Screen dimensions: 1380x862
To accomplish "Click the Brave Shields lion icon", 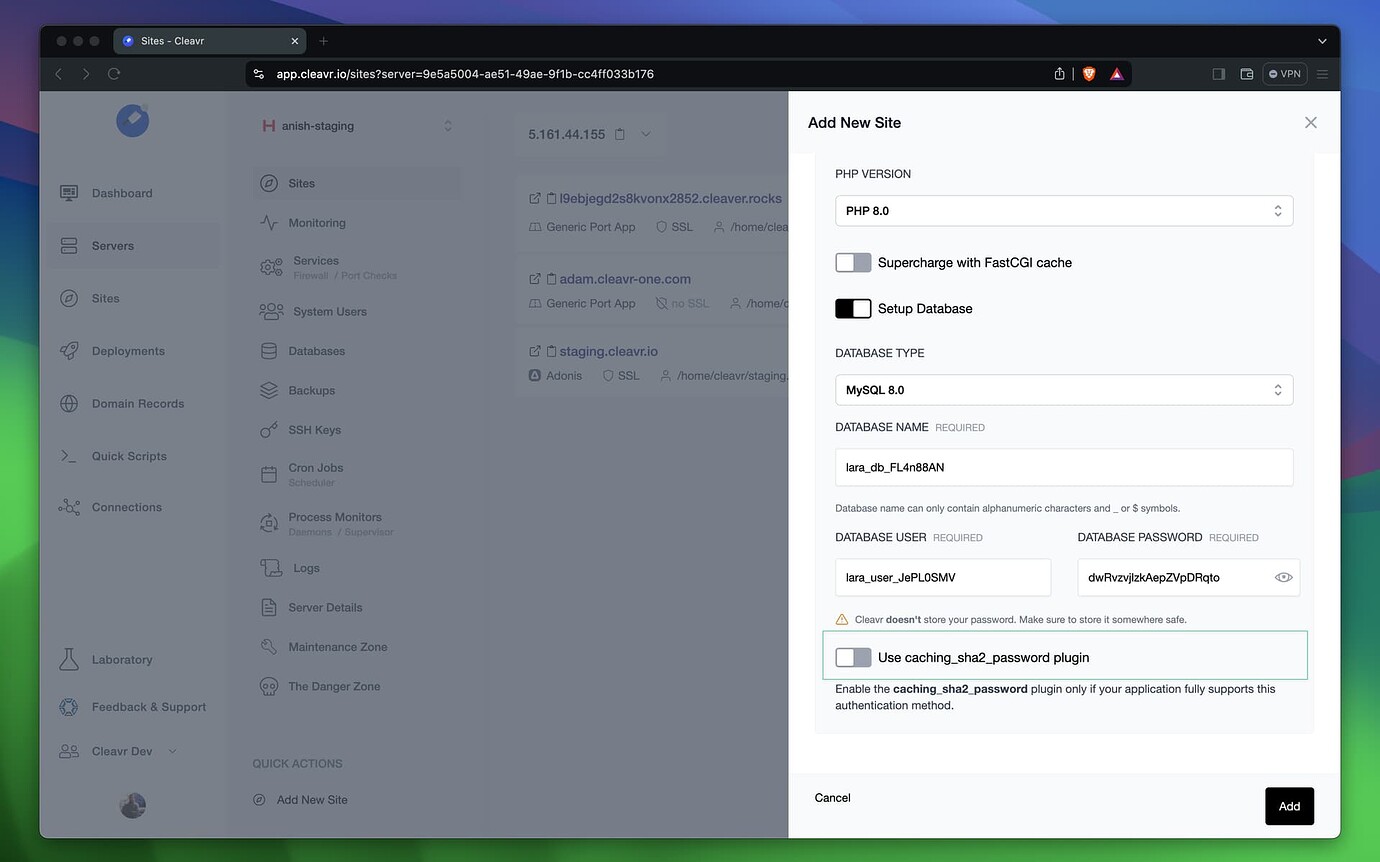I will [x=1089, y=74].
